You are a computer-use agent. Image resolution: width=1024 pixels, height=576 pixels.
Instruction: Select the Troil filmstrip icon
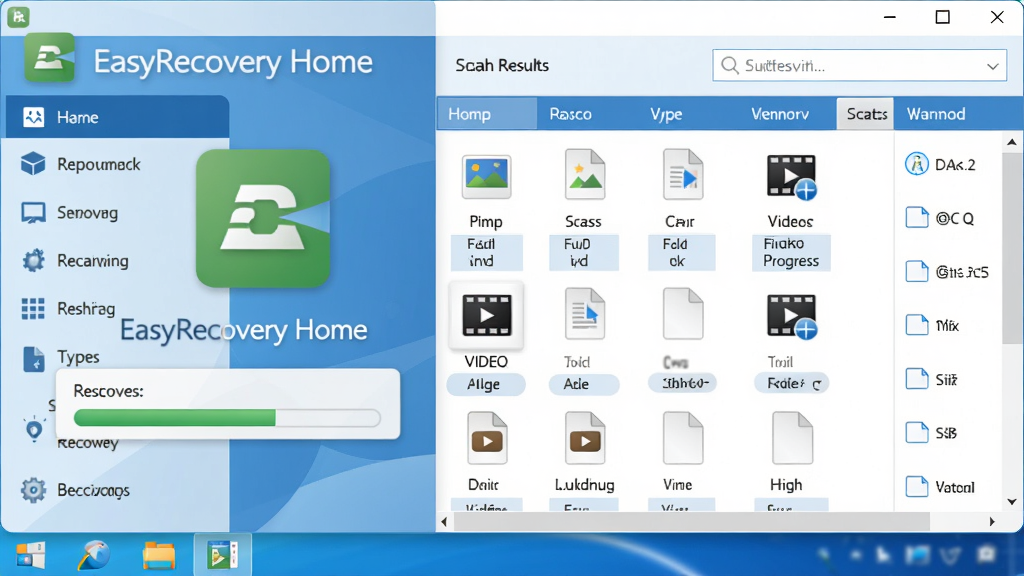(x=792, y=316)
